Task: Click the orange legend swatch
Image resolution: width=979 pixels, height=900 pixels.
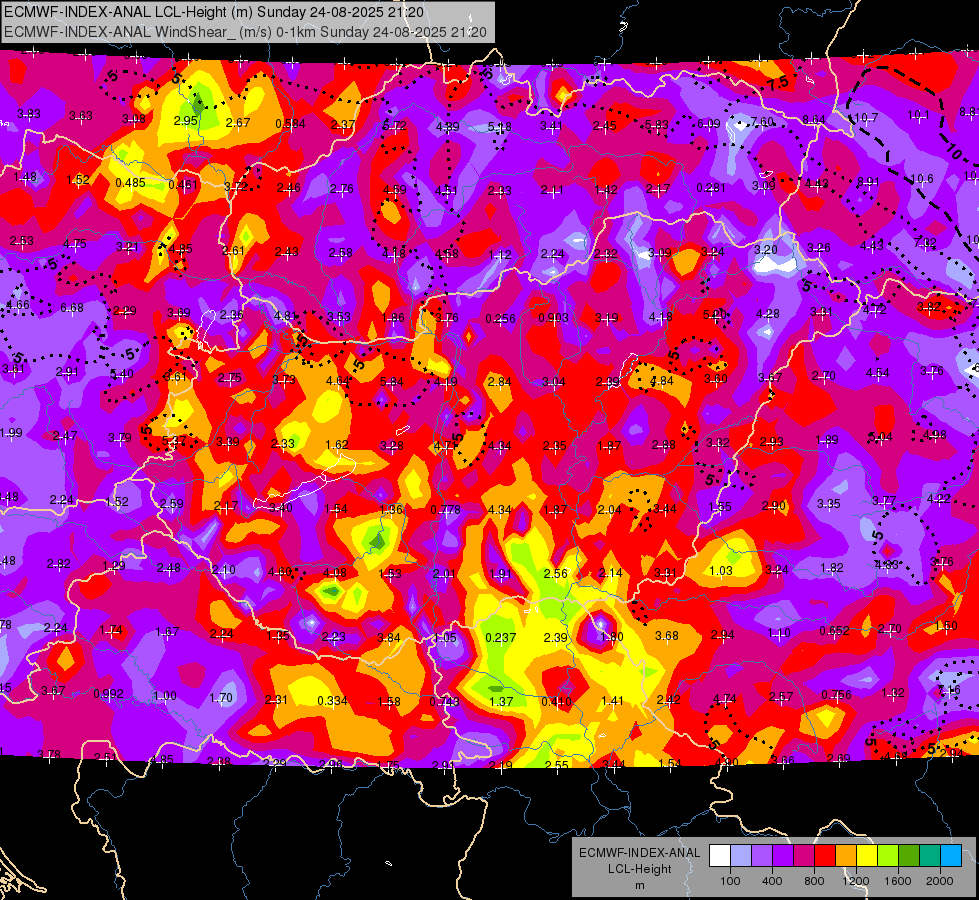Action: 846,856
